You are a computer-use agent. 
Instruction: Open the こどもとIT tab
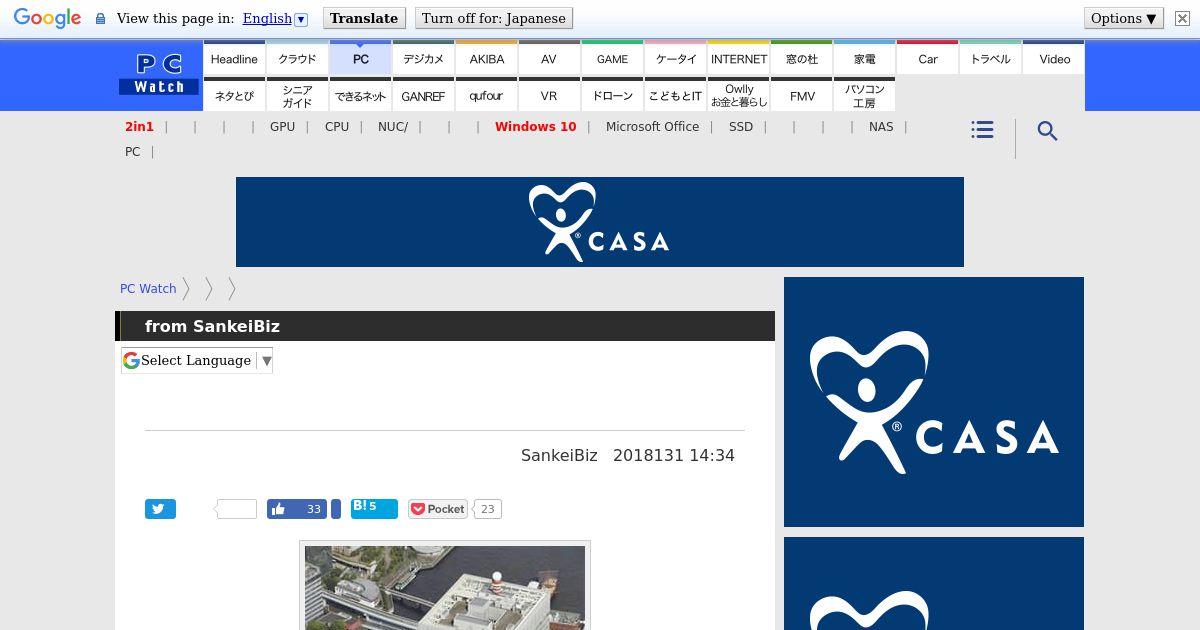[x=675, y=95]
